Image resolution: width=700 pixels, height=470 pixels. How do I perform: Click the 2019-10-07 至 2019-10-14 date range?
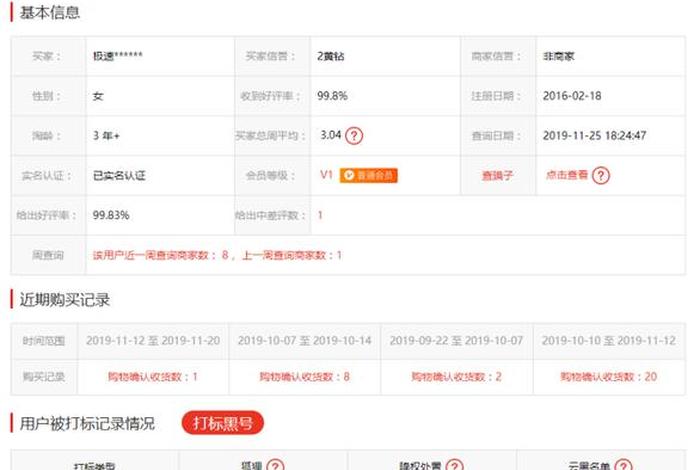tap(304, 341)
